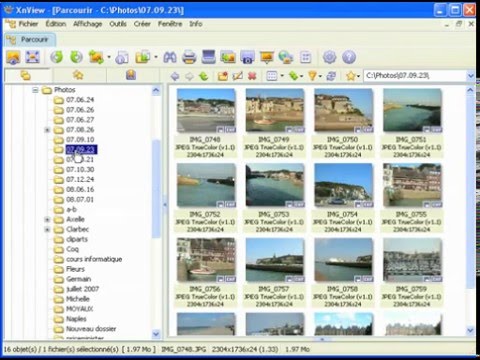Select folder 07.12.24 in the tree
This screenshot has height=360, width=480.
tap(80, 179)
